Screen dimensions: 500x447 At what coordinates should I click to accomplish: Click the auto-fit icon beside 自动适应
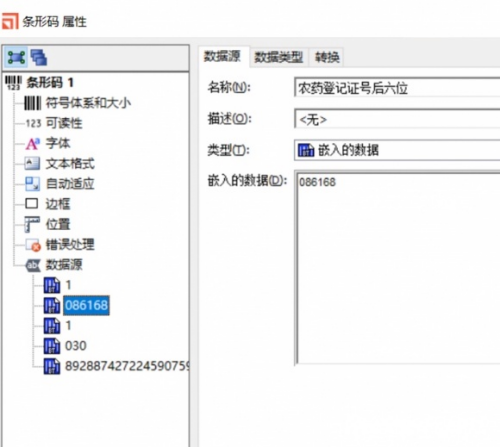(32, 184)
